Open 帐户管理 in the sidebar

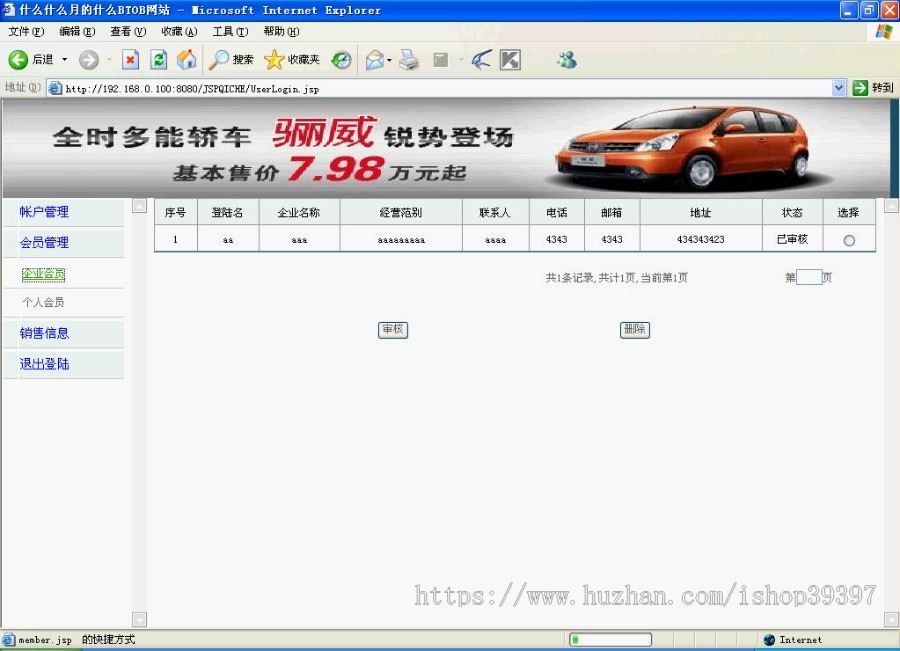coord(44,212)
